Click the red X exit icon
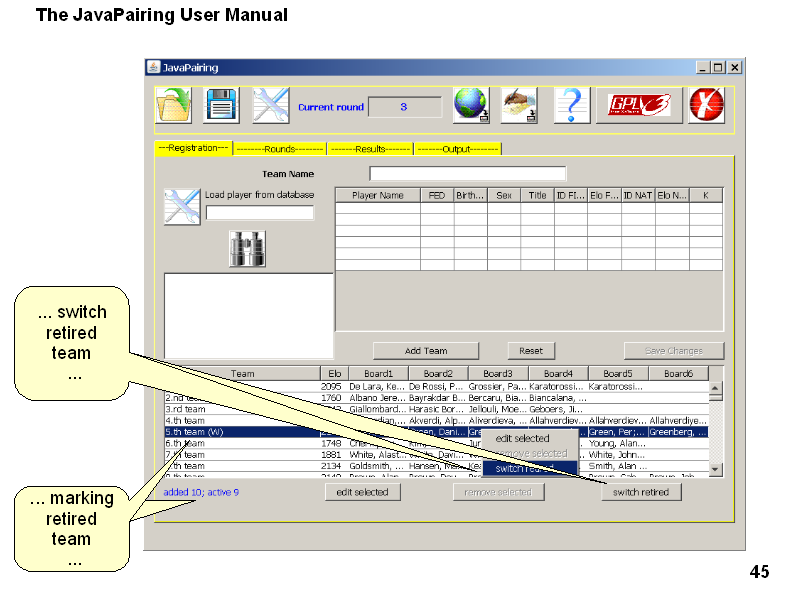This screenshot has height=600, width=800. pos(706,105)
